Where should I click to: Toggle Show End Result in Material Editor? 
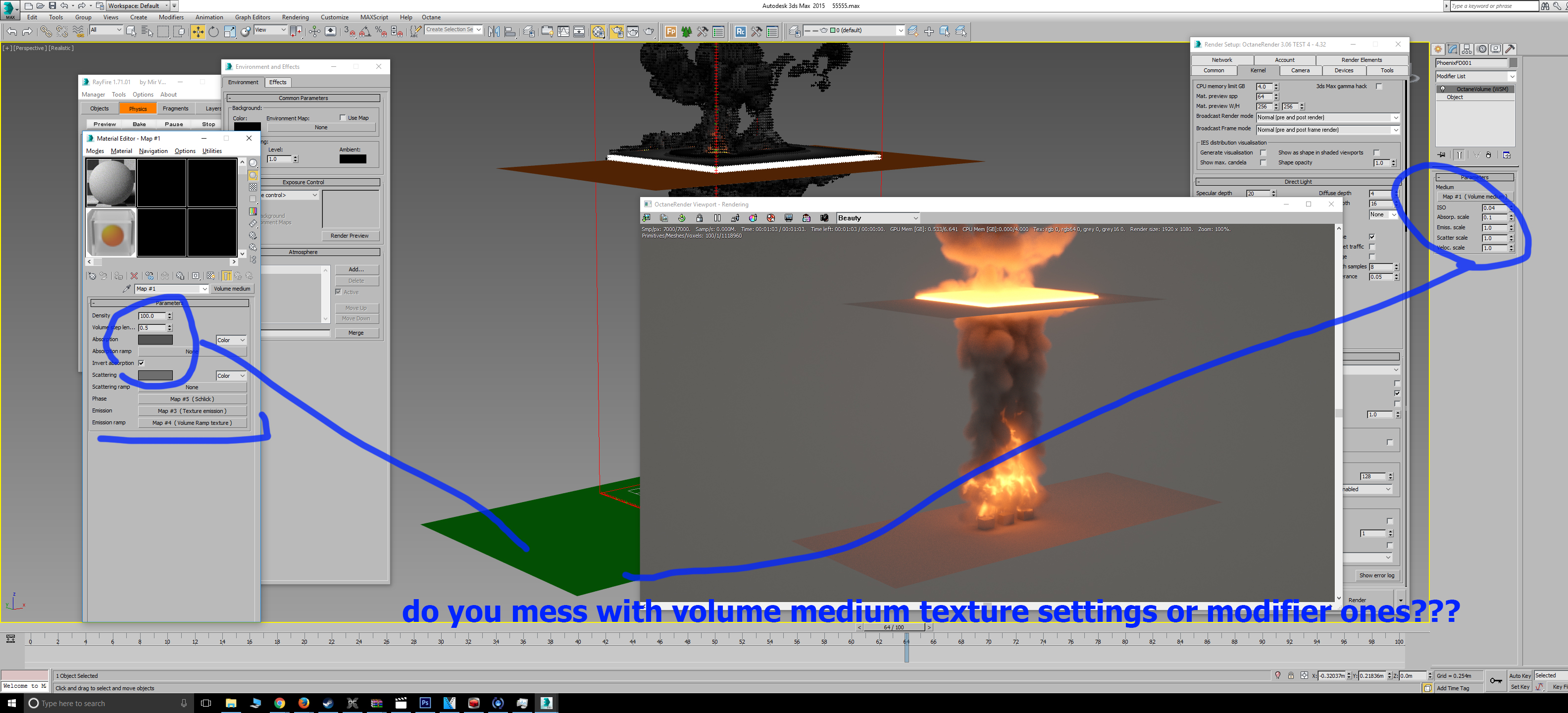click(226, 276)
